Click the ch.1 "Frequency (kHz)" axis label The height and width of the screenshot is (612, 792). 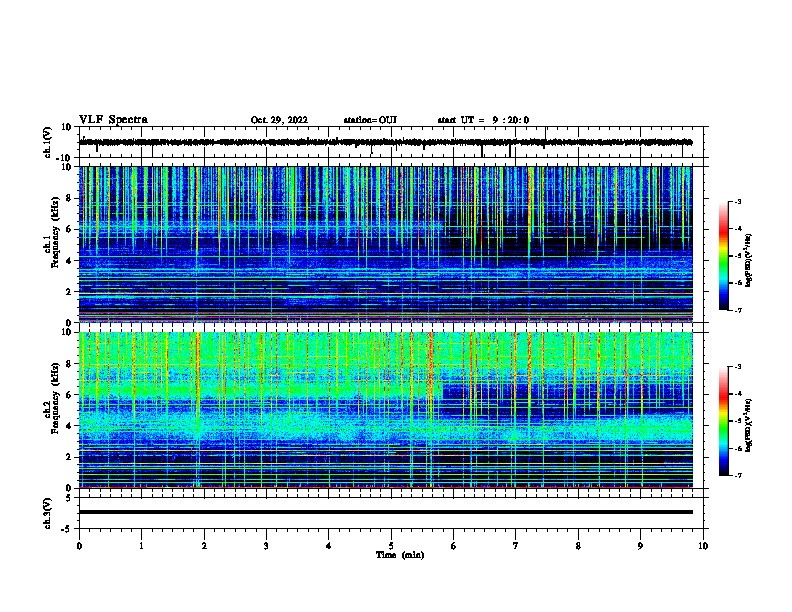(x=55, y=232)
